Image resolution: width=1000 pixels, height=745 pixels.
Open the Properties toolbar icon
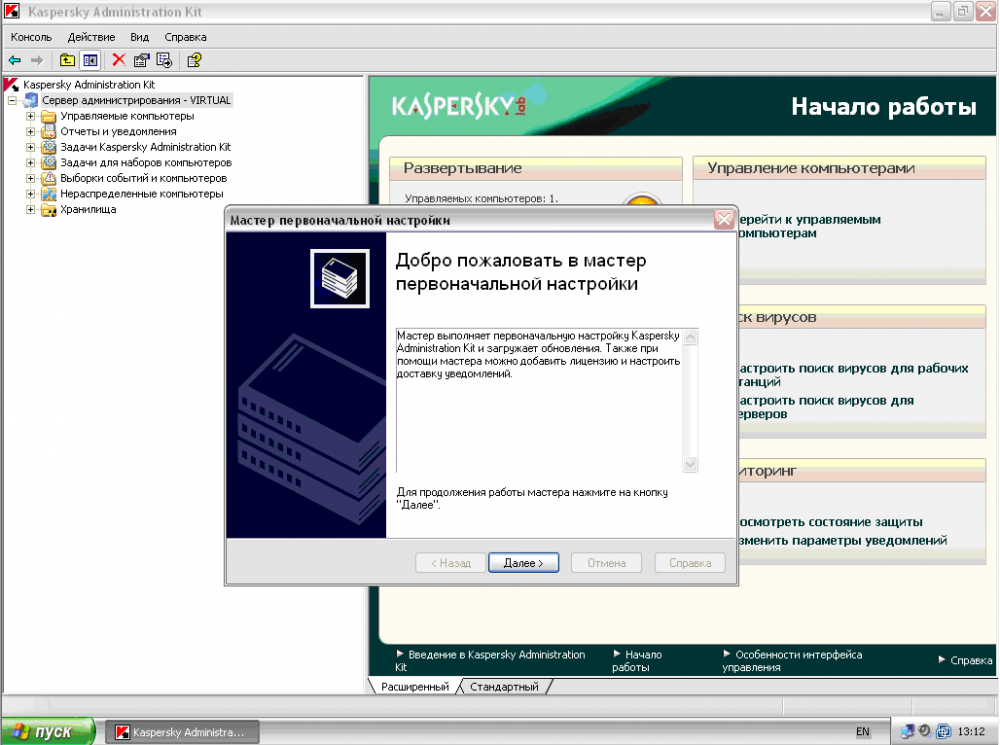click(141, 60)
